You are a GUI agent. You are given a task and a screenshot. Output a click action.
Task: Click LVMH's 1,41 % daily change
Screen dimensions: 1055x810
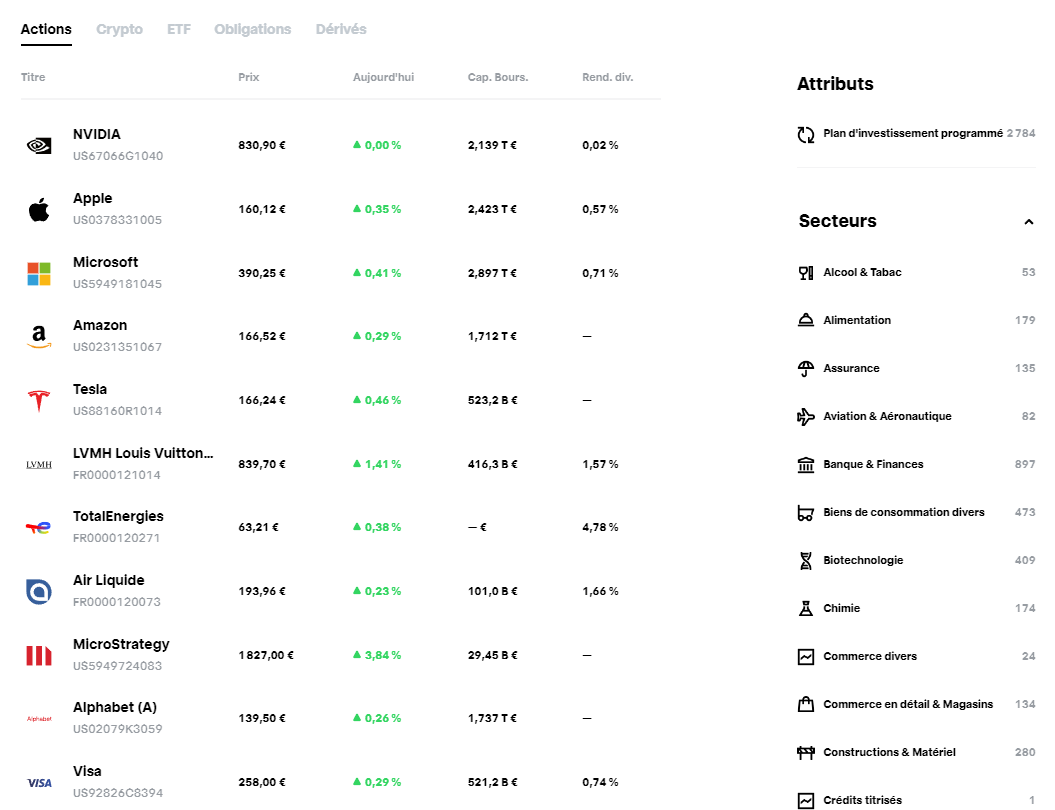(377, 464)
